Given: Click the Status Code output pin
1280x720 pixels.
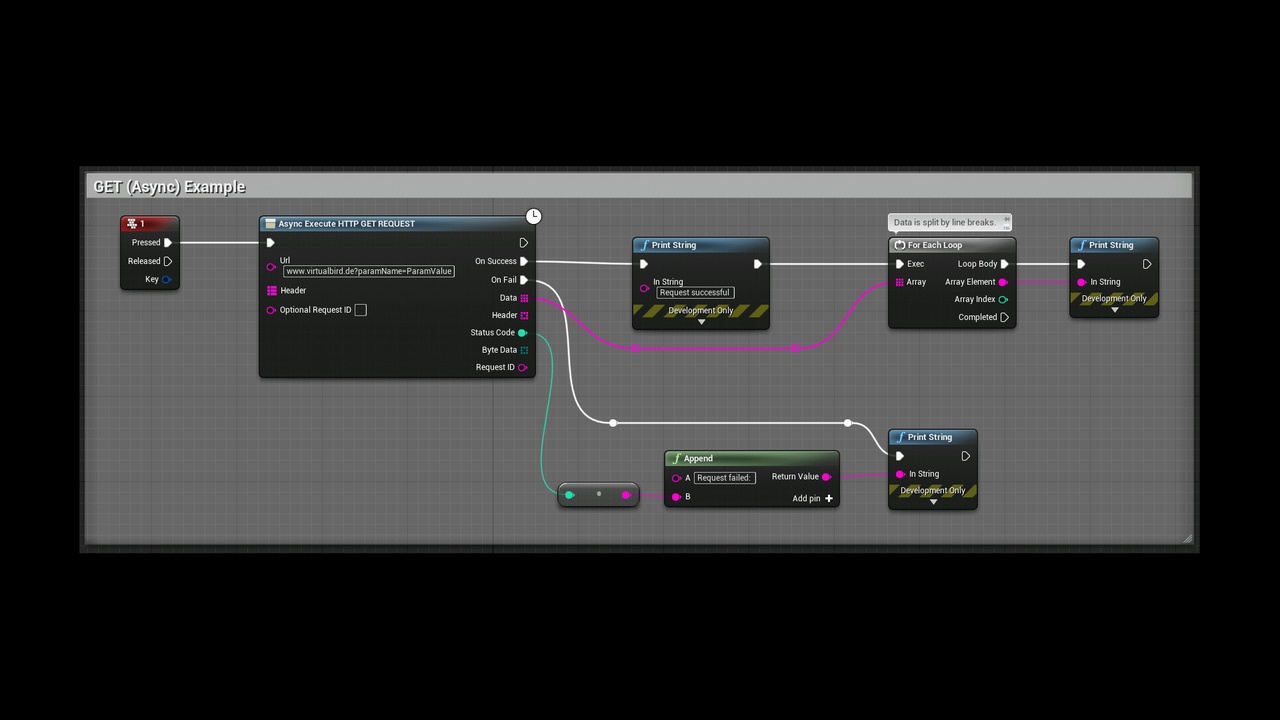Looking at the screenshot, I should pos(522,333).
